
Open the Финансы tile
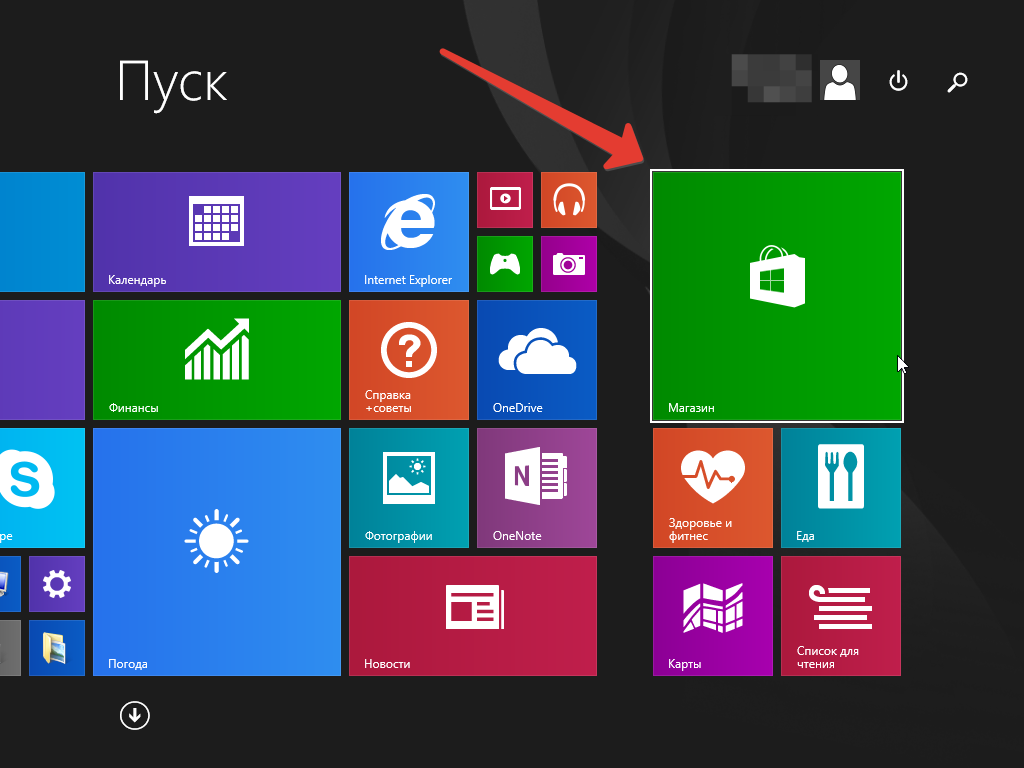pyautogui.click(x=217, y=360)
